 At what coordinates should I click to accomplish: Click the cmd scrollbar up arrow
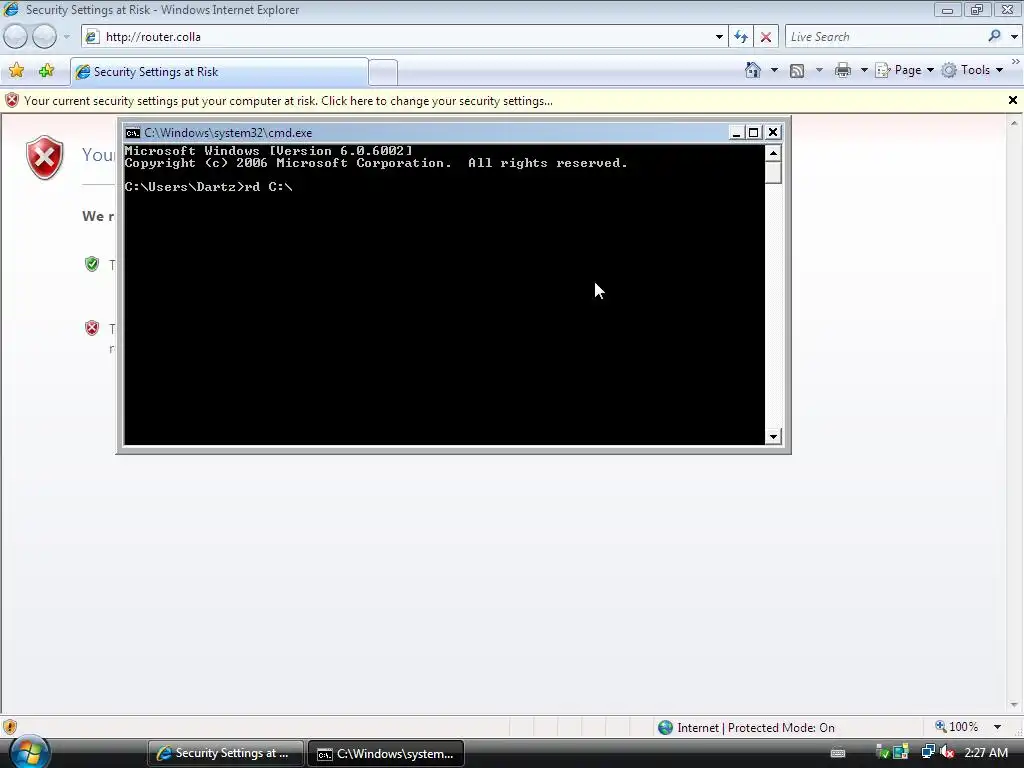[x=773, y=153]
